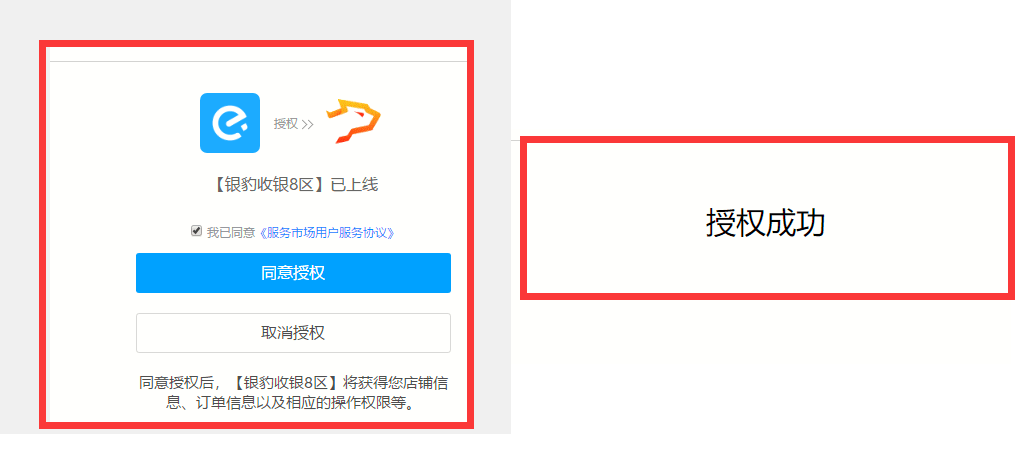The width and height of the screenshot is (1022, 456).
Task: Click the divider line atop the authorization dialog
Action: (x=258, y=62)
